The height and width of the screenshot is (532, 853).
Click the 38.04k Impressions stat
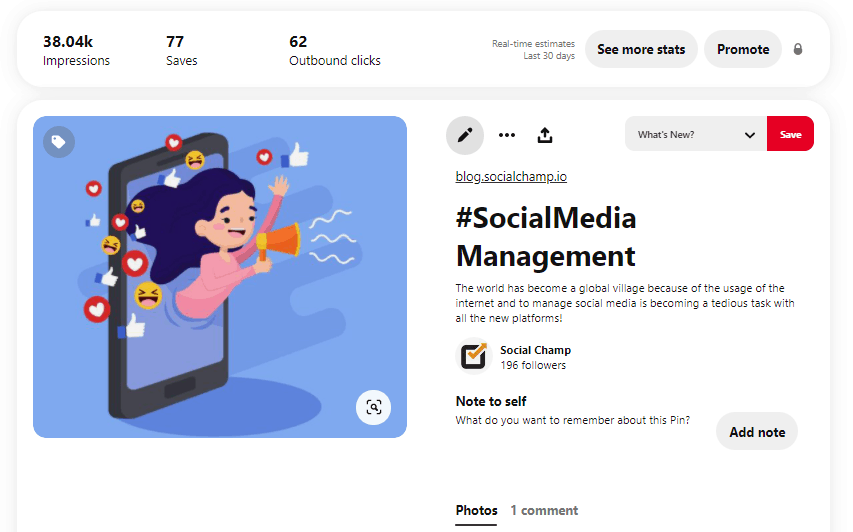76,50
